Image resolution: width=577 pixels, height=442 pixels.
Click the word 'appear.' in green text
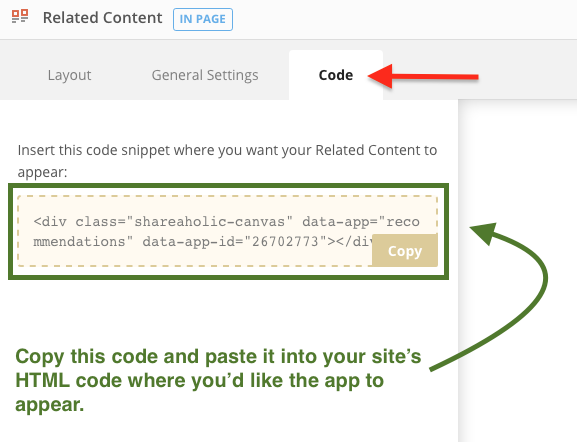tap(50, 405)
